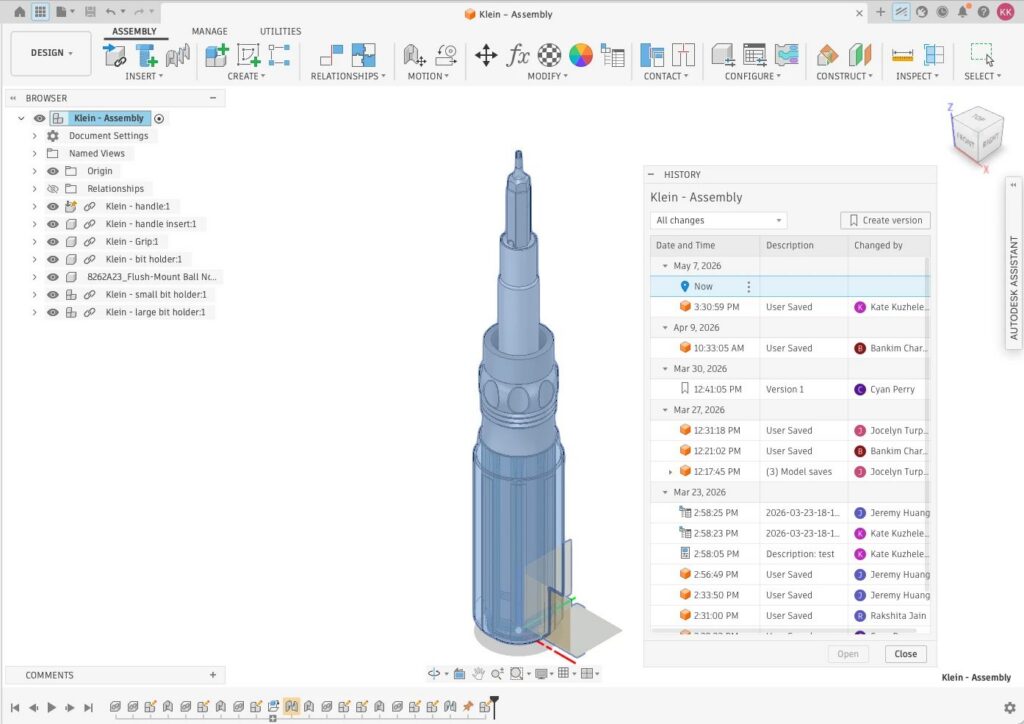Select the Measure ruler icon under Inspect

902,55
